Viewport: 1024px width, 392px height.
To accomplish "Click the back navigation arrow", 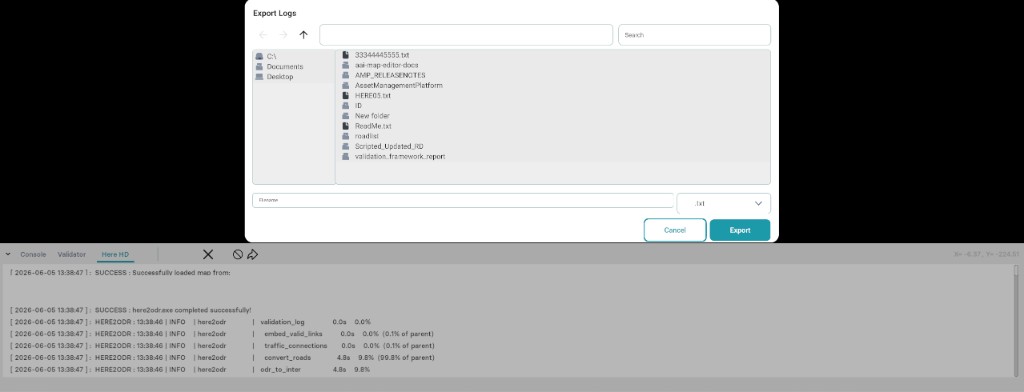I will click(x=263, y=35).
